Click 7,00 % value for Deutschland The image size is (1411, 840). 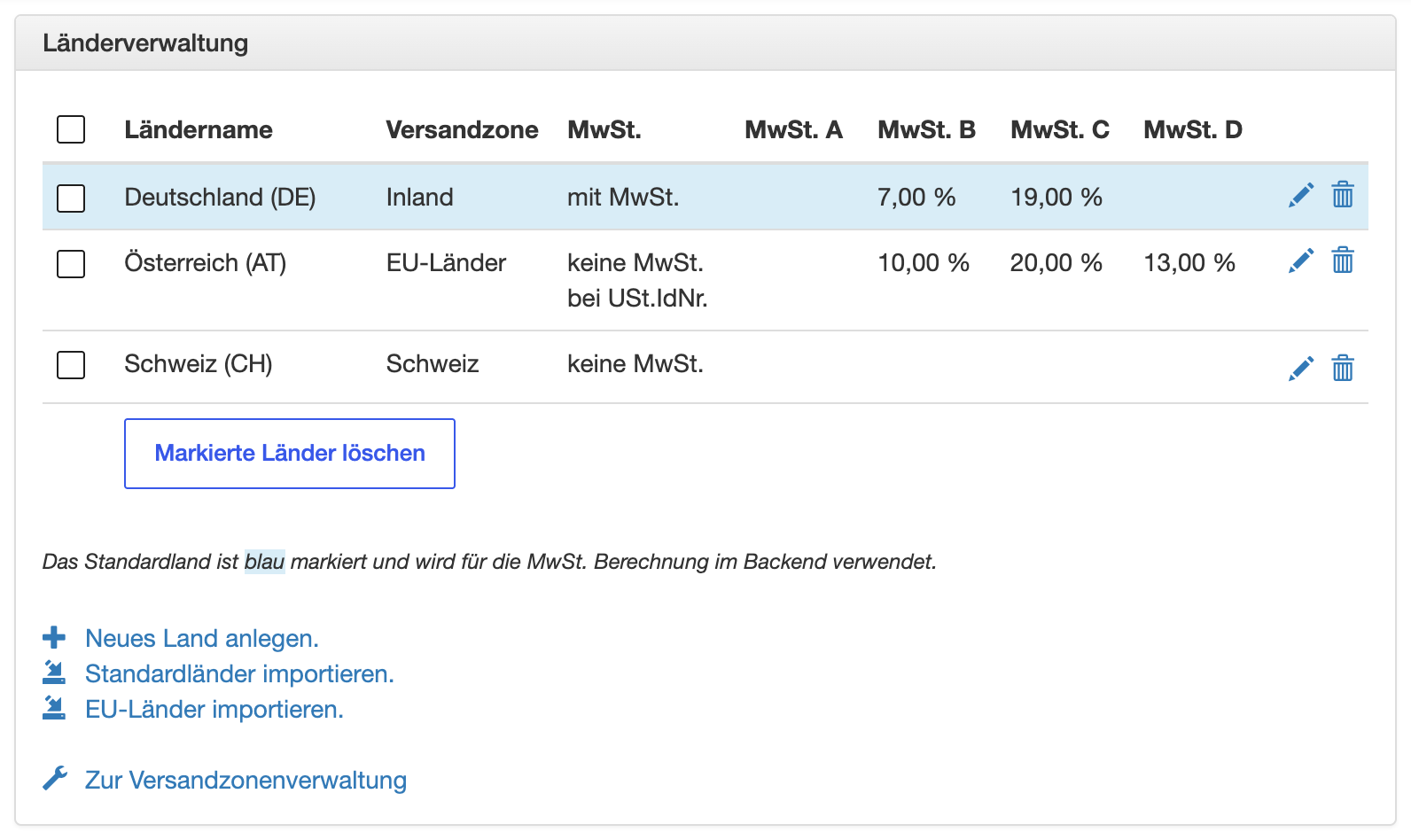916,197
